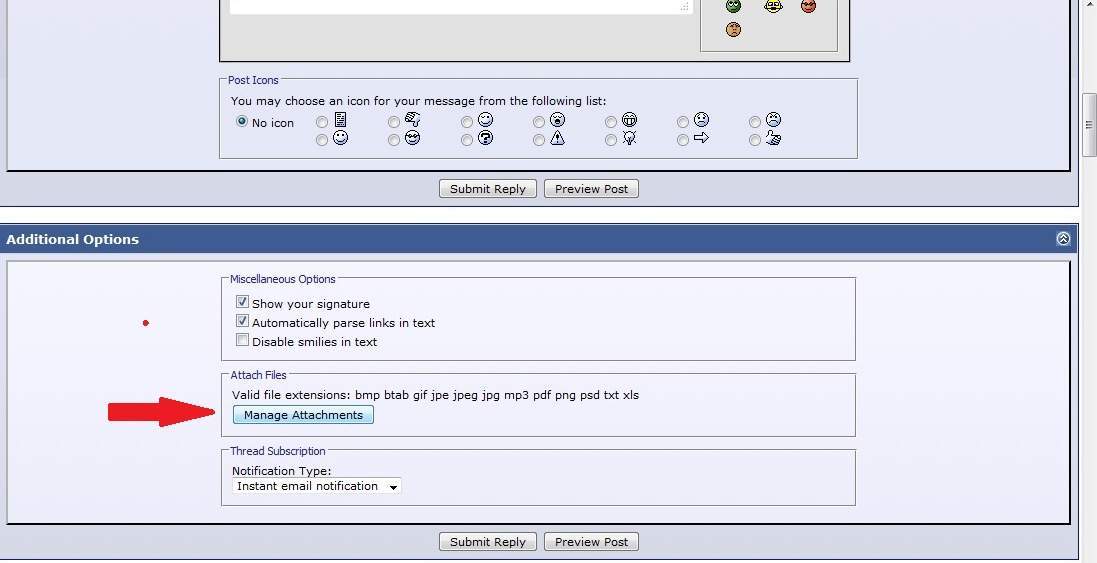This screenshot has height=563, width=1097.
Task: Click the thumbs-up post icon image
Action: pos(773,138)
